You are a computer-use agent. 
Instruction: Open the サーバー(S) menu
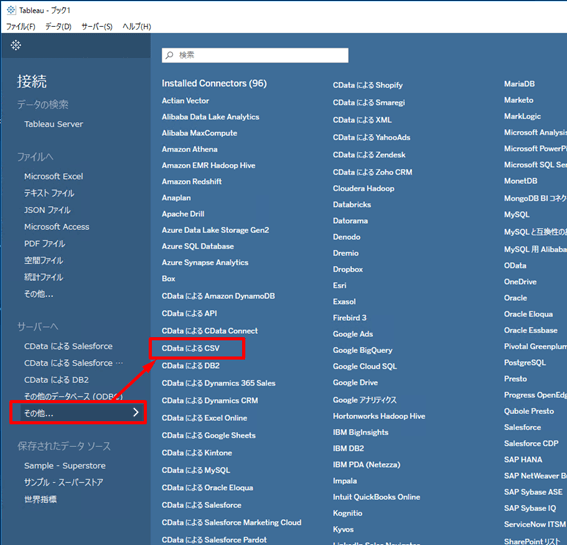point(97,26)
